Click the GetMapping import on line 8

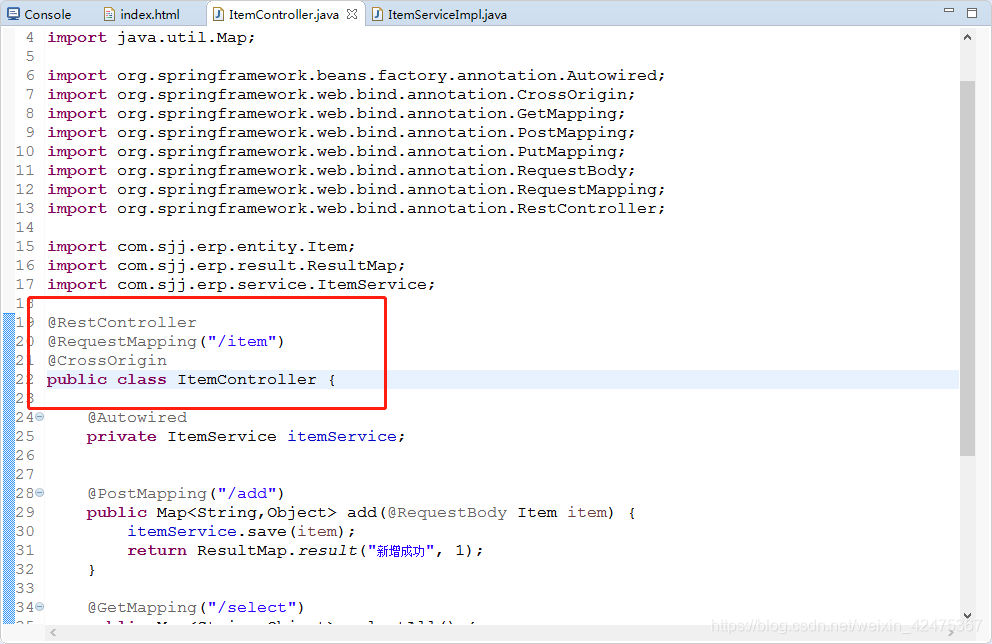click(x=336, y=113)
